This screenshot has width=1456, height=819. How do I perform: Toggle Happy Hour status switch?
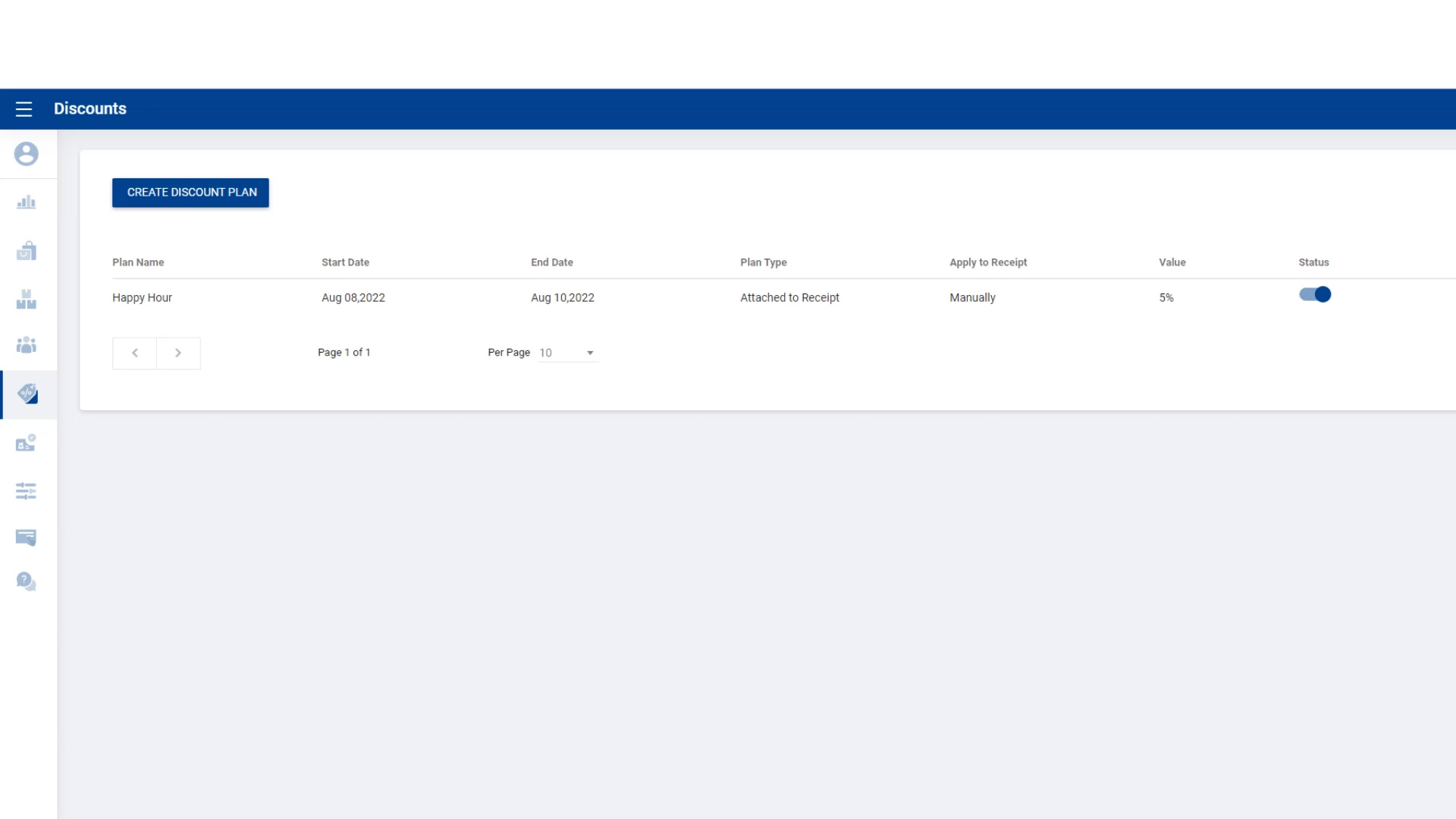point(1315,295)
